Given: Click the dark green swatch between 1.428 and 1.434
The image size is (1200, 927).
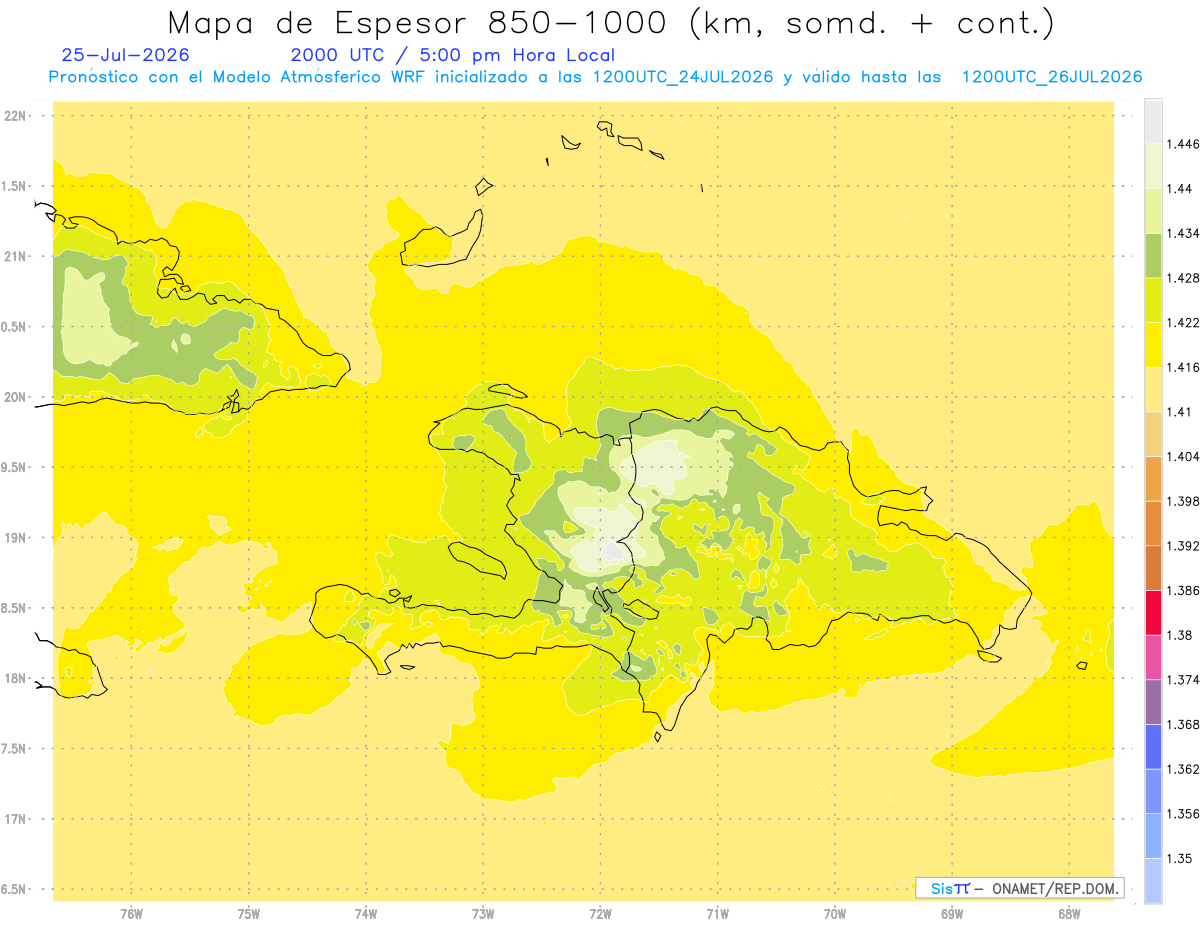Looking at the screenshot, I should coord(1154,256).
